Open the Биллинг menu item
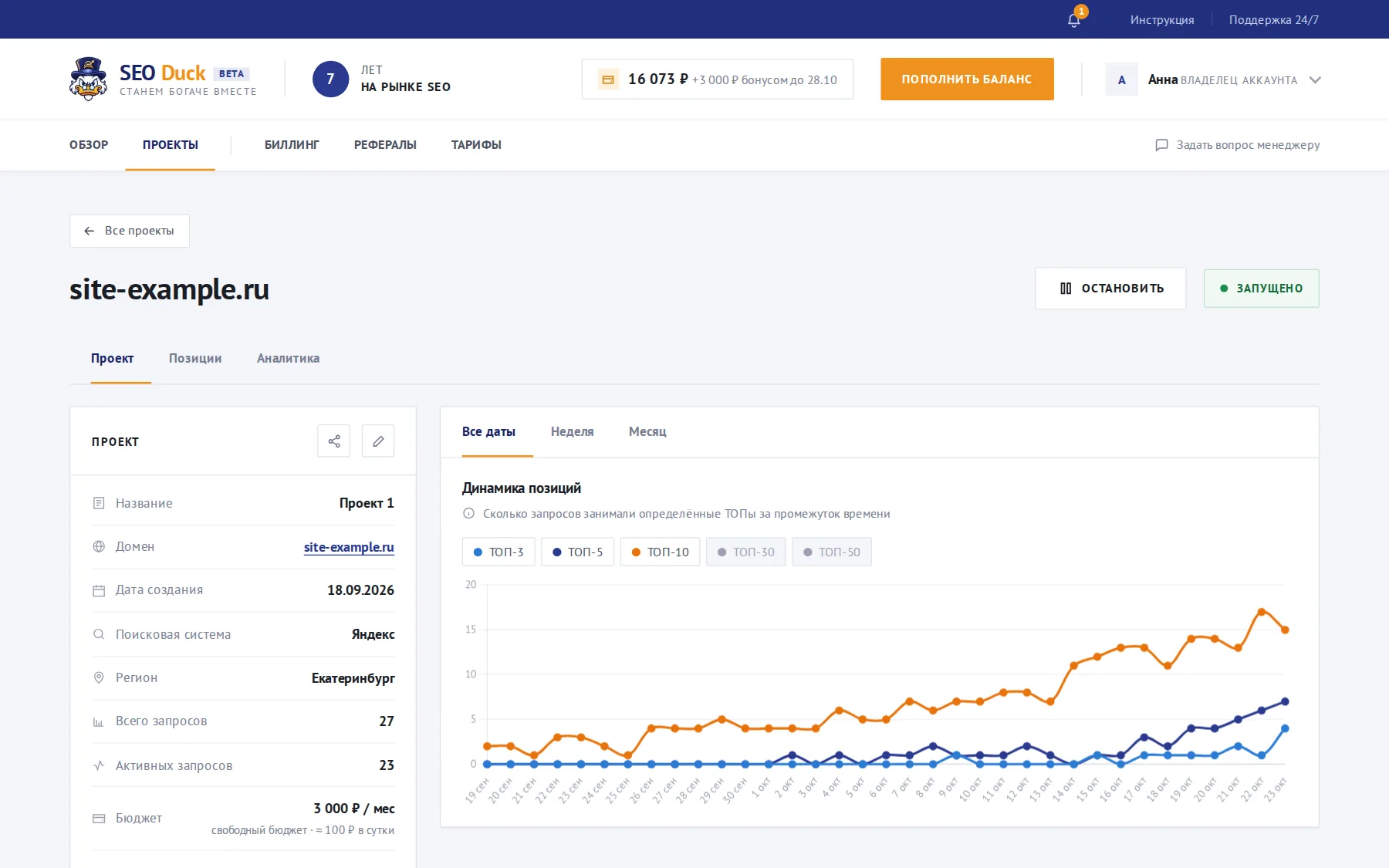Image resolution: width=1389 pixels, height=868 pixels. click(292, 145)
